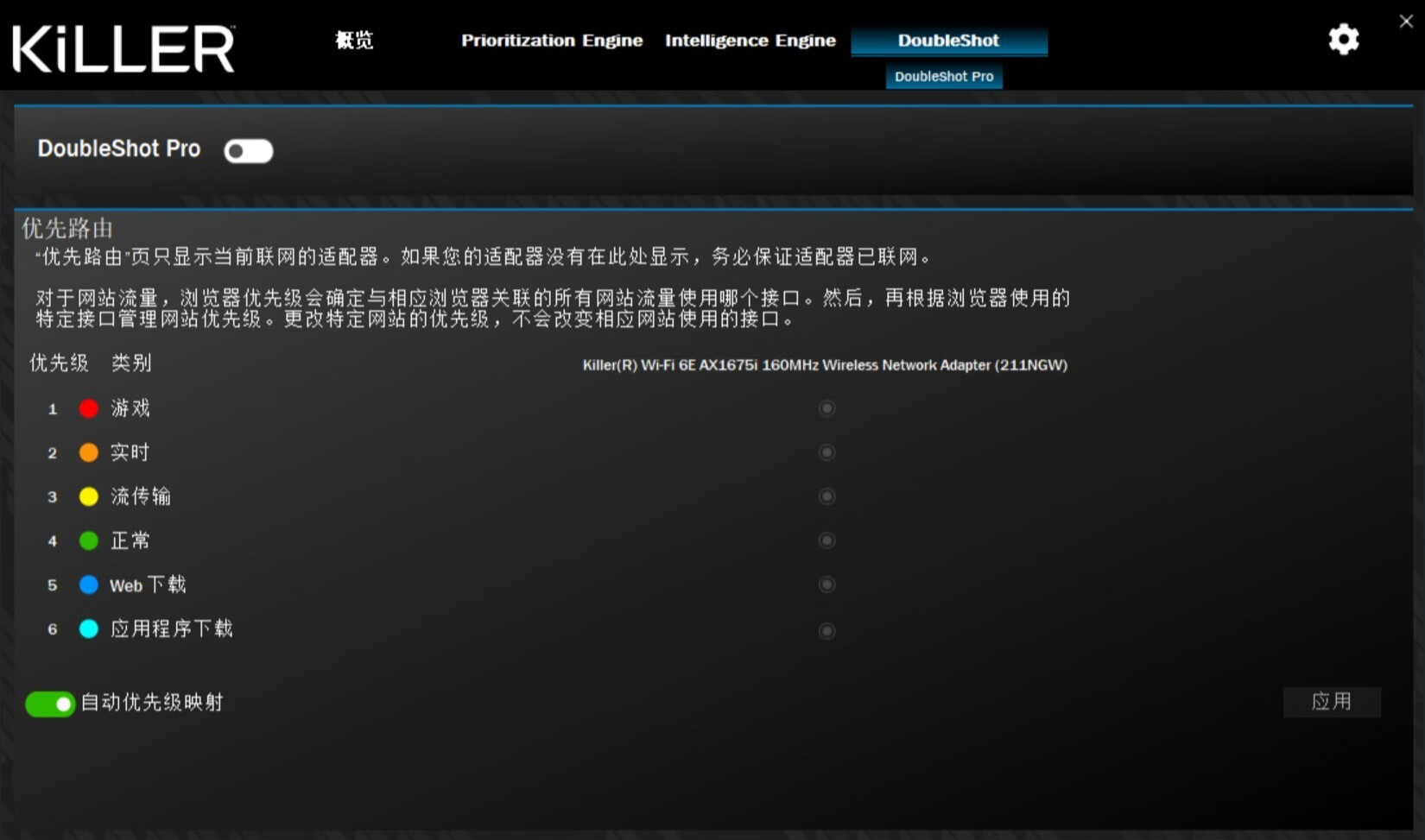The height and width of the screenshot is (840, 1425).
Task: Switch to the Prioritization Engine tab
Action: point(552,40)
